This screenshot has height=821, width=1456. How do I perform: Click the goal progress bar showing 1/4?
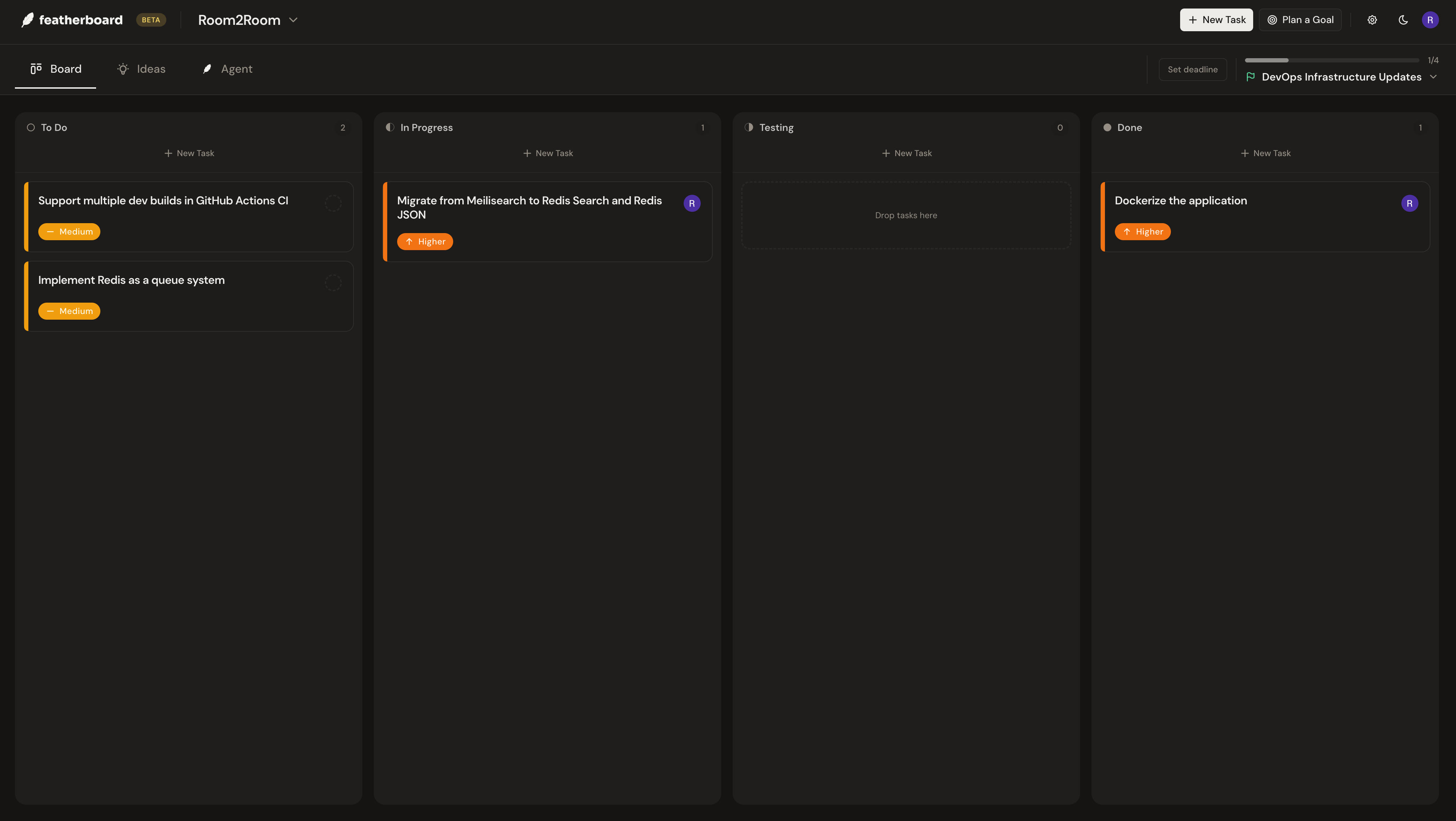pos(1331,61)
